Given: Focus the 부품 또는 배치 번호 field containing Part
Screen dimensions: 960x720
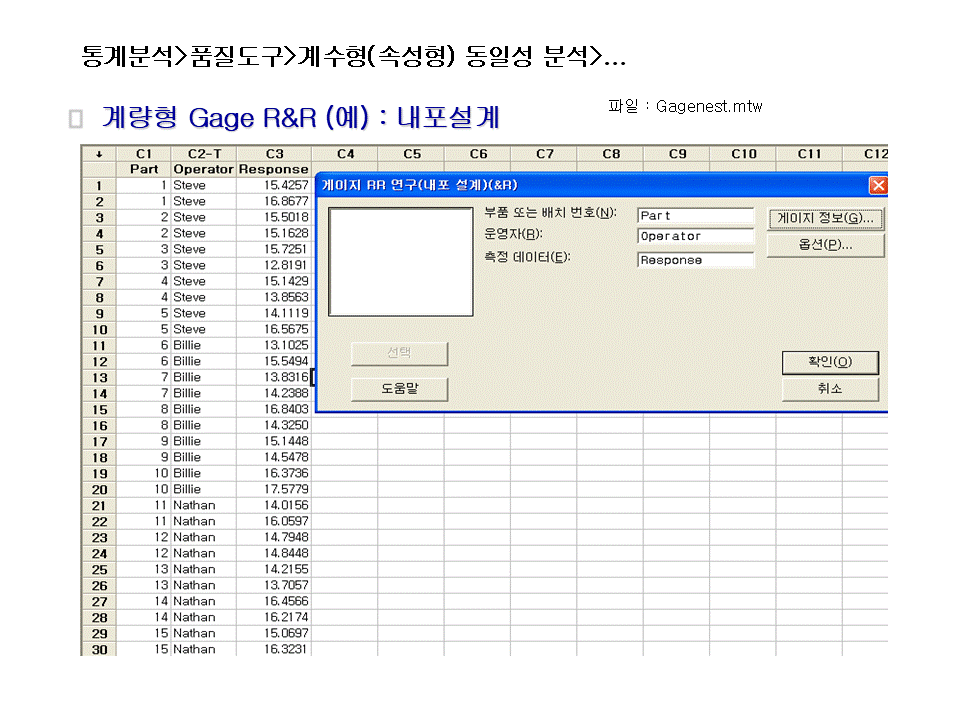Looking at the screenshot, I should (696, 216).
